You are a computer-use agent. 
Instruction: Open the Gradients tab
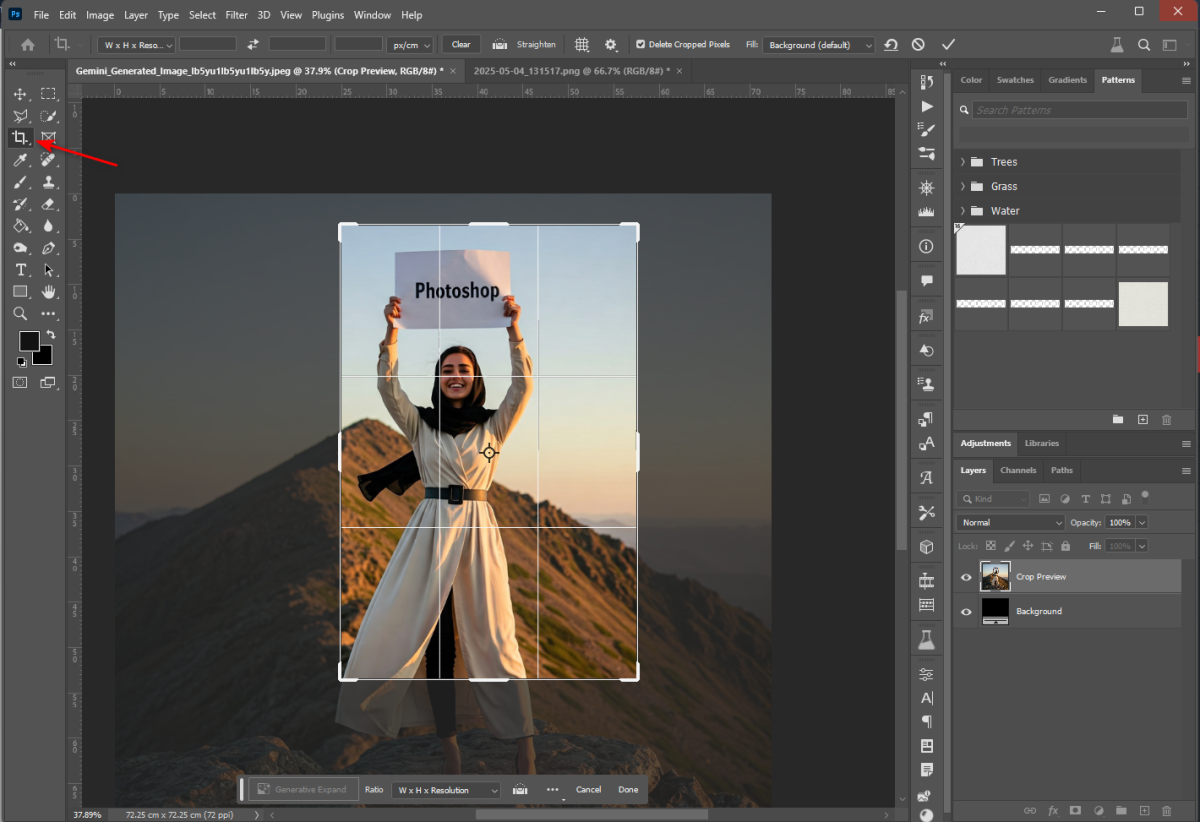pyautogui.click(x=1067, y=80)
